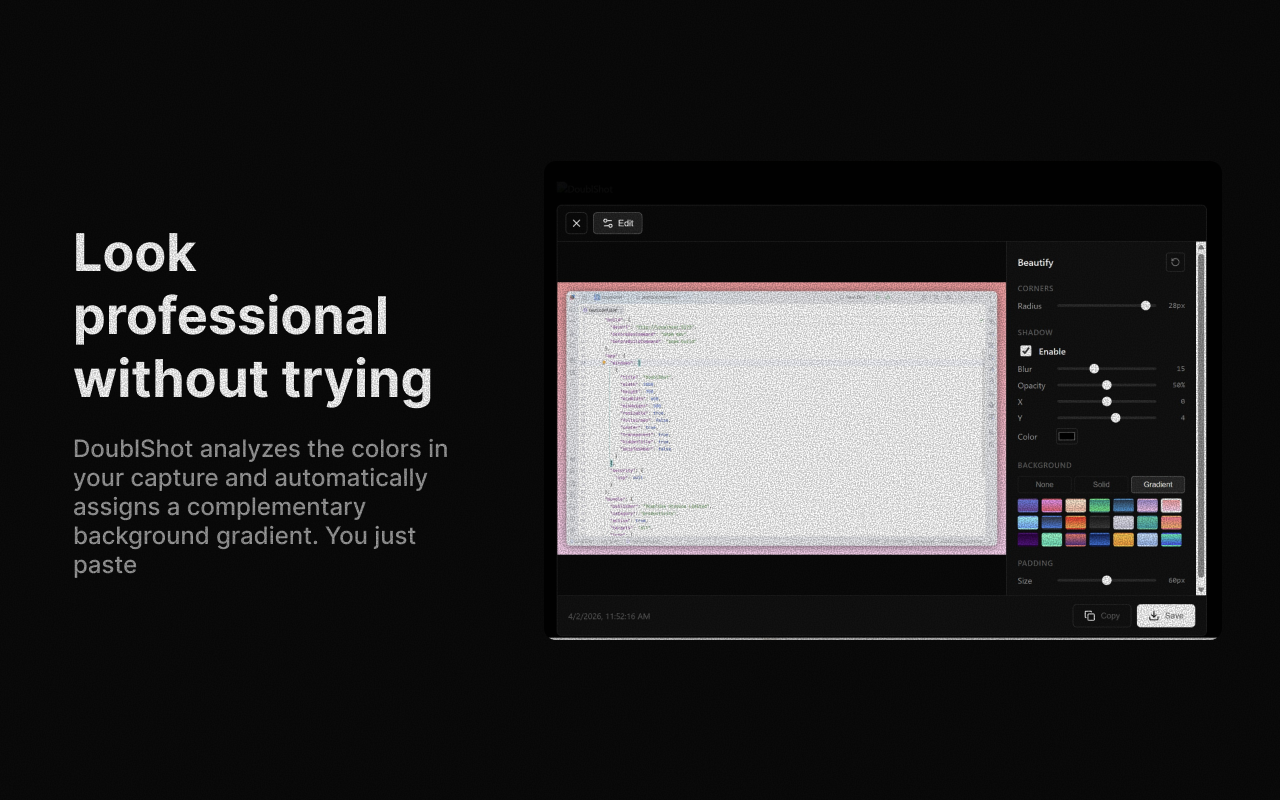Choose the deep purple gradient swatch
Screen dimensions: 1280x800
(1028, 540)
